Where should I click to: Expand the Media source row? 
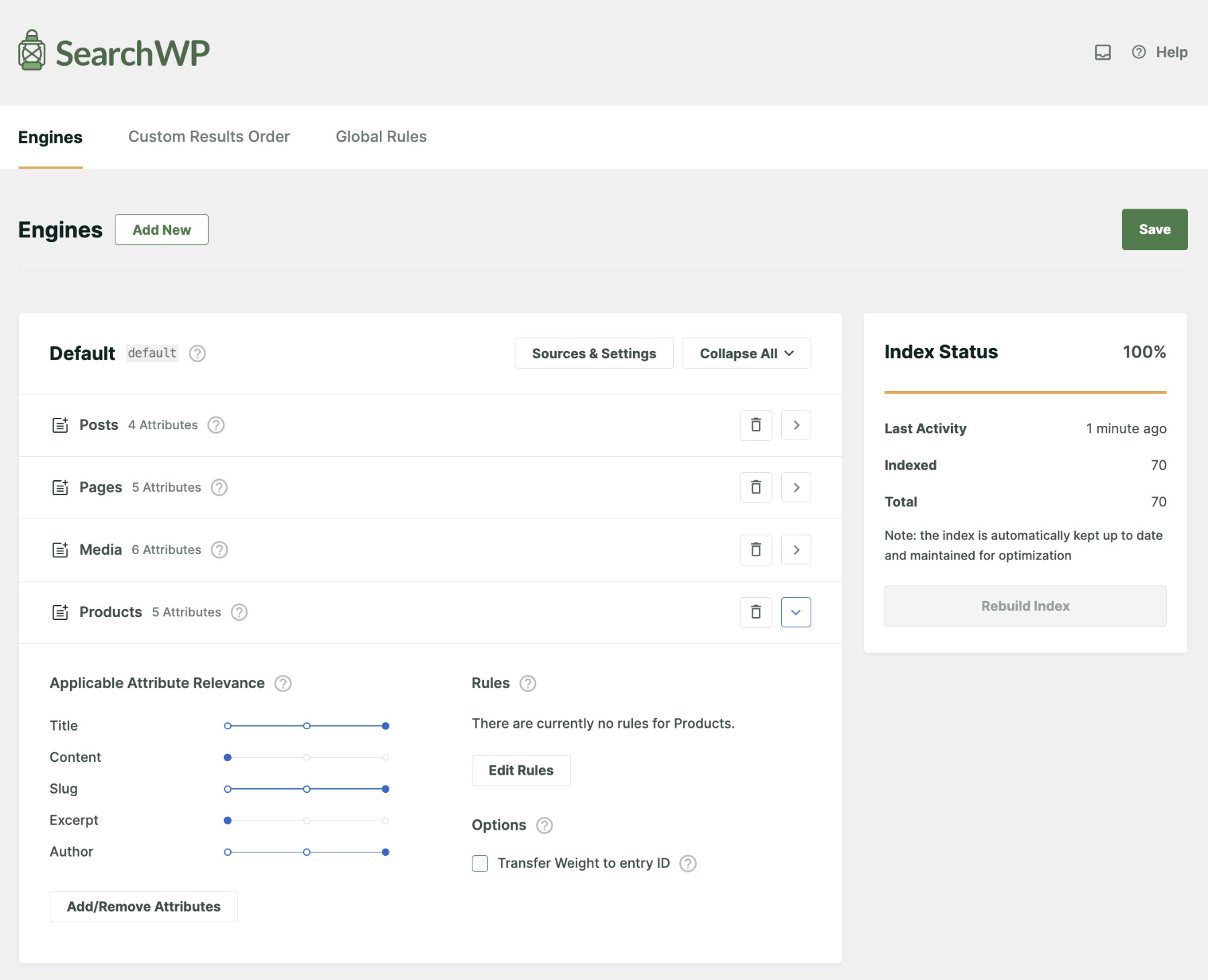pyautogui.click(x=796, y=550)
